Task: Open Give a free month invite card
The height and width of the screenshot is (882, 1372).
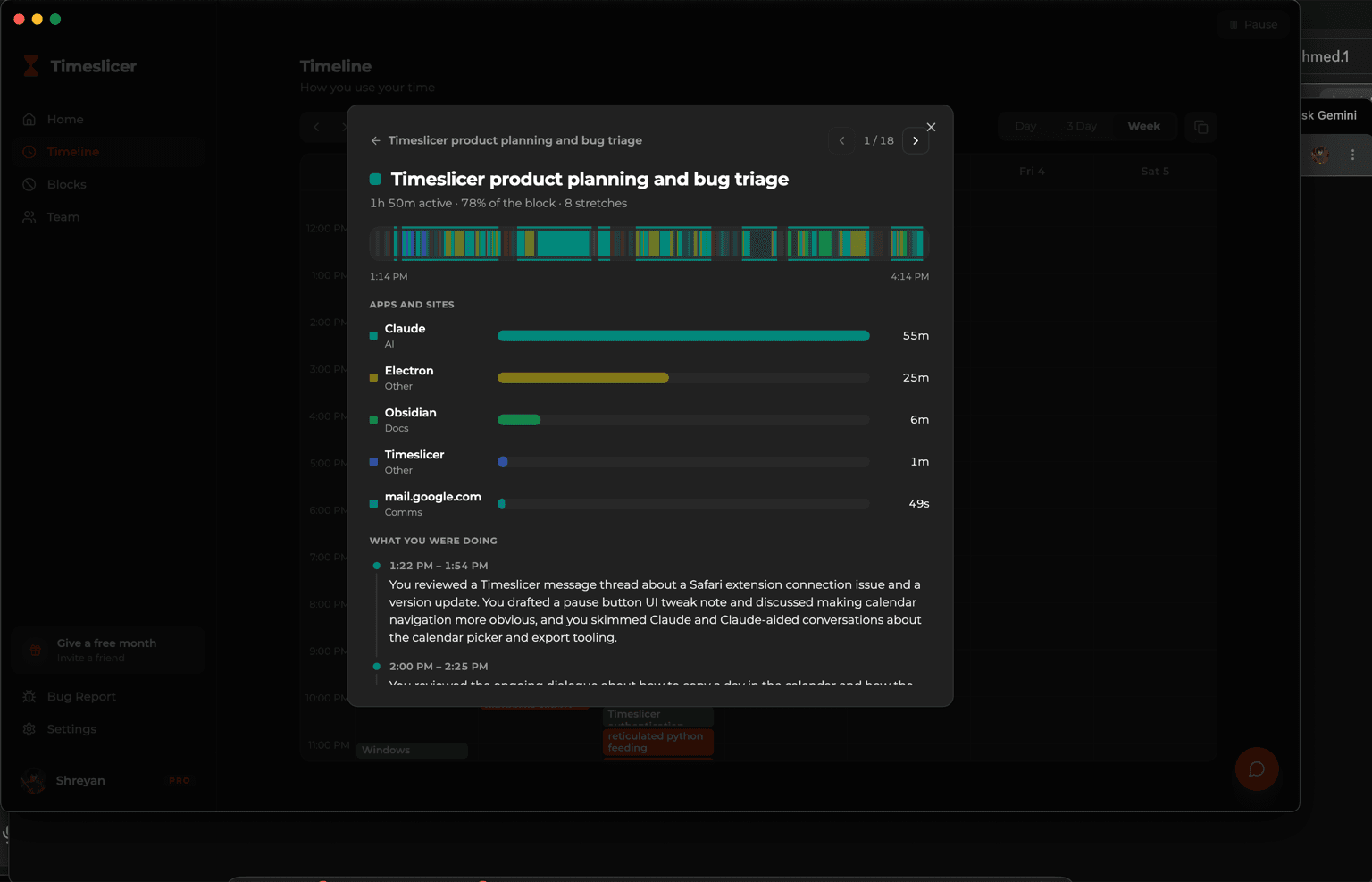Action: (109, 650)
